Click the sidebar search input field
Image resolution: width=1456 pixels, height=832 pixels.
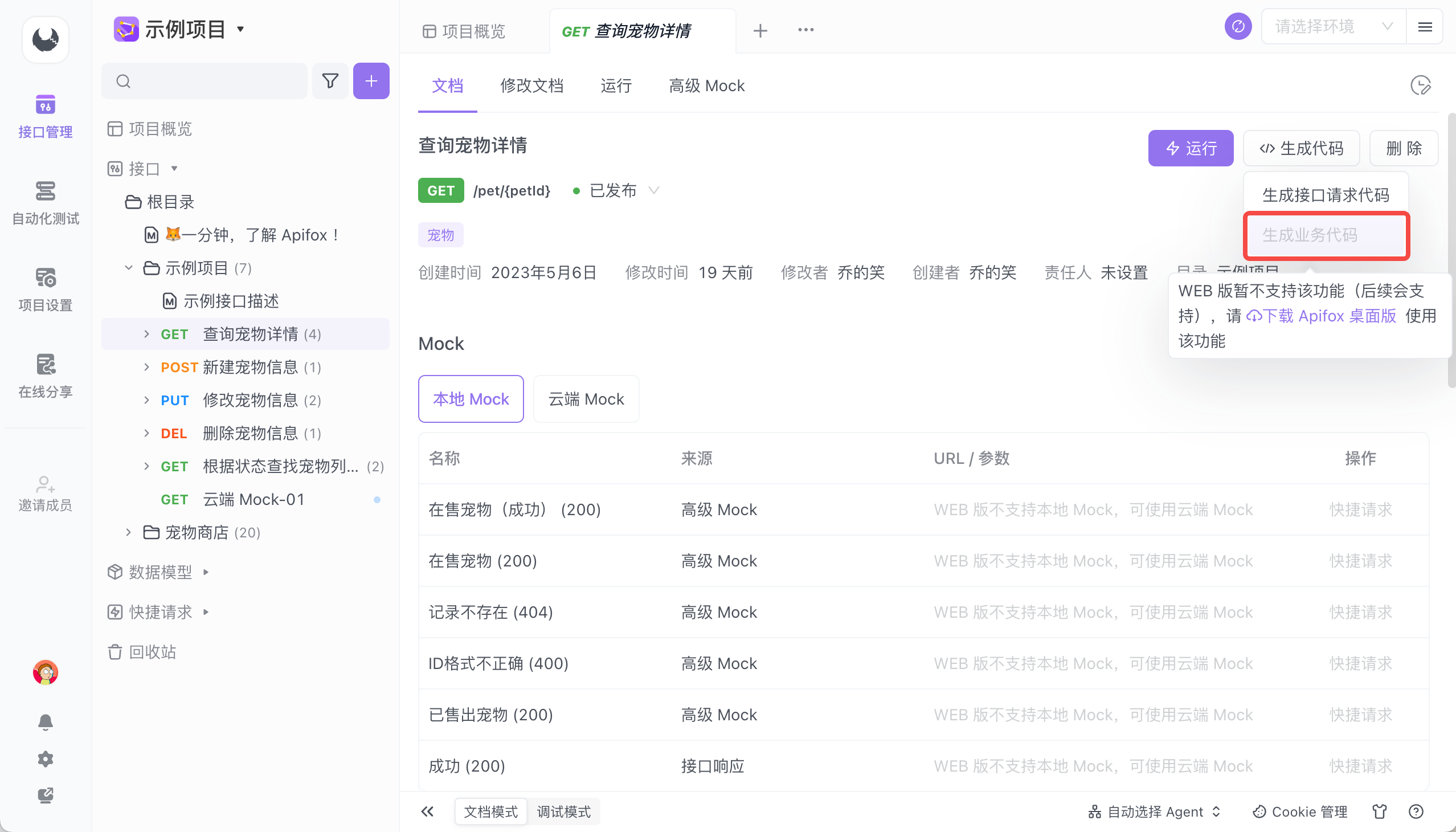[211, 81]
